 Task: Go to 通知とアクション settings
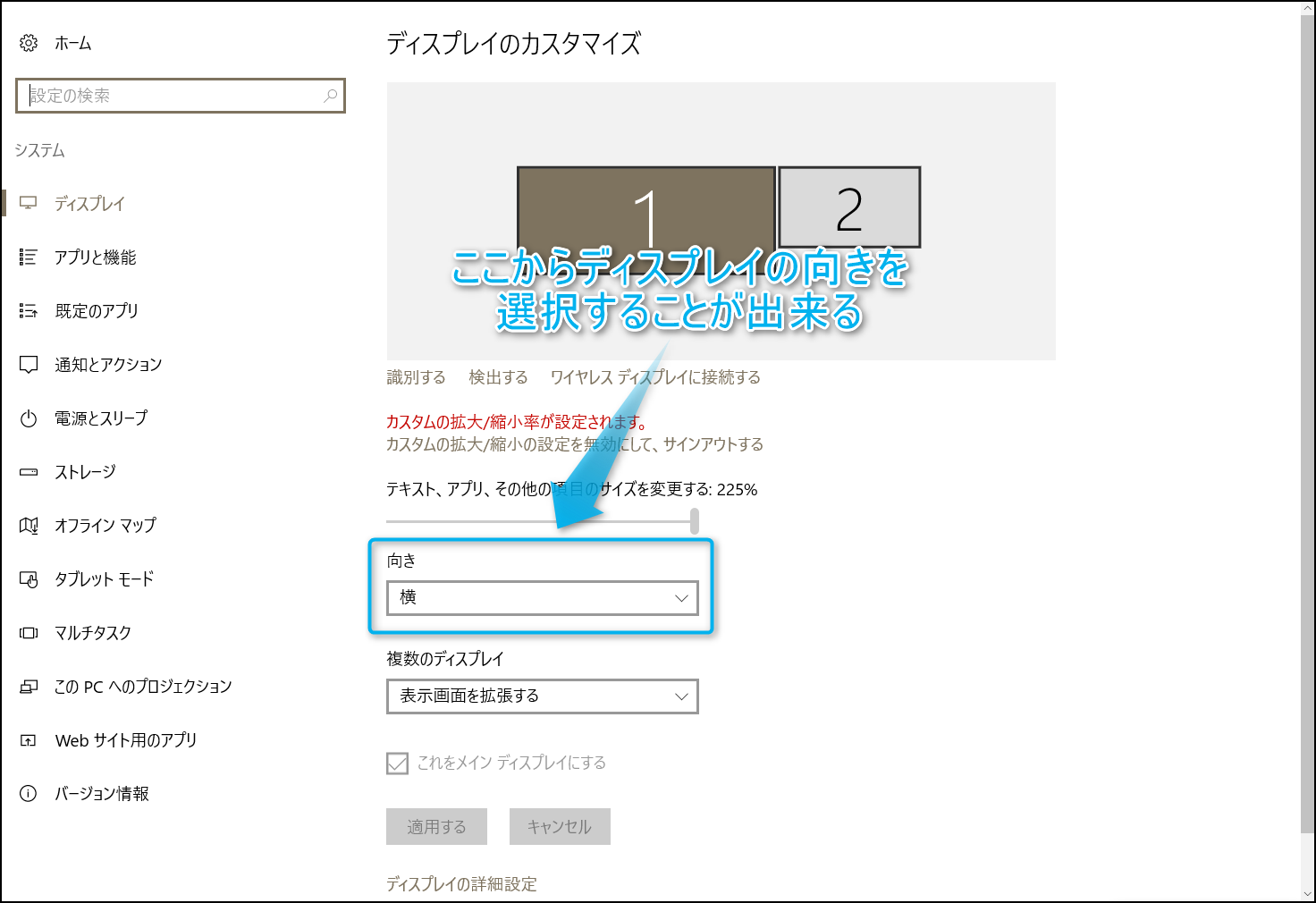(107, 365)
